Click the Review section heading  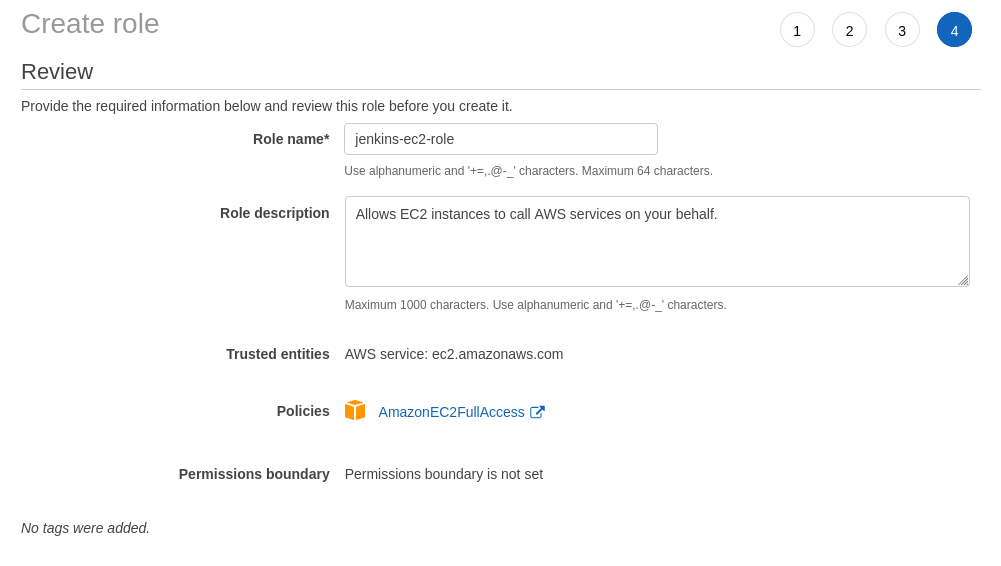[x=57, y=72]
